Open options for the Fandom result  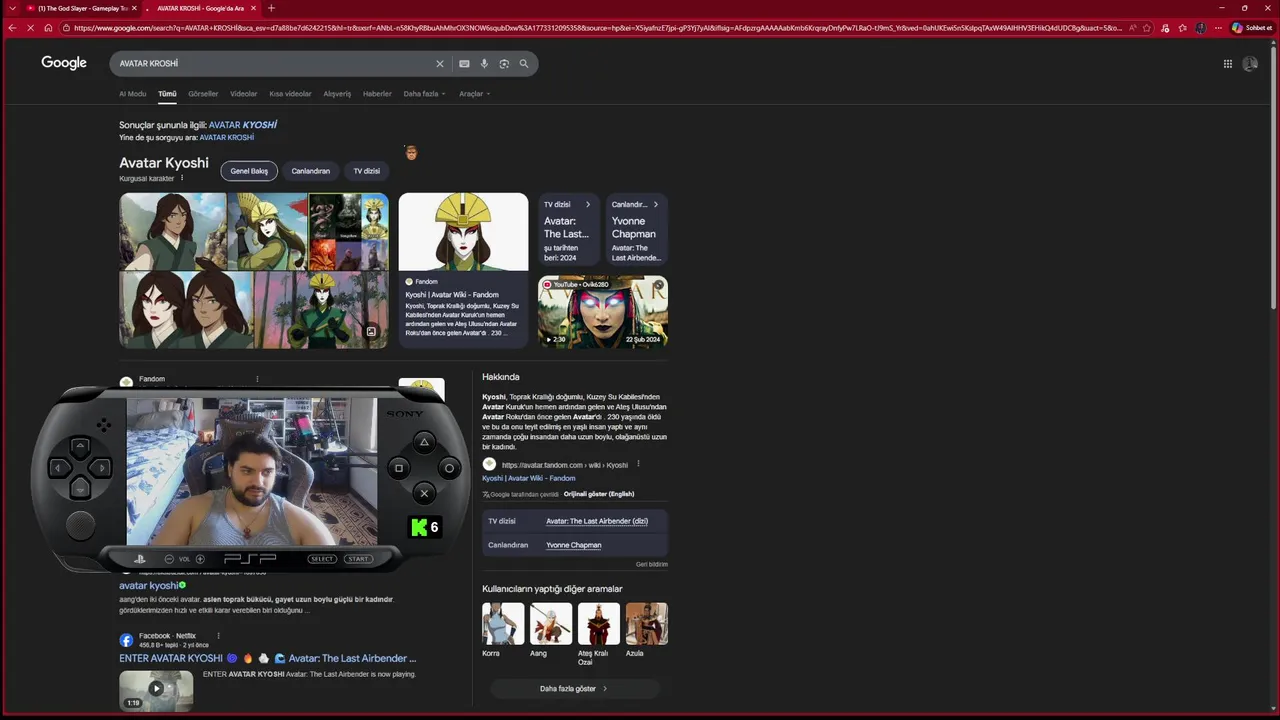(257, 379)
